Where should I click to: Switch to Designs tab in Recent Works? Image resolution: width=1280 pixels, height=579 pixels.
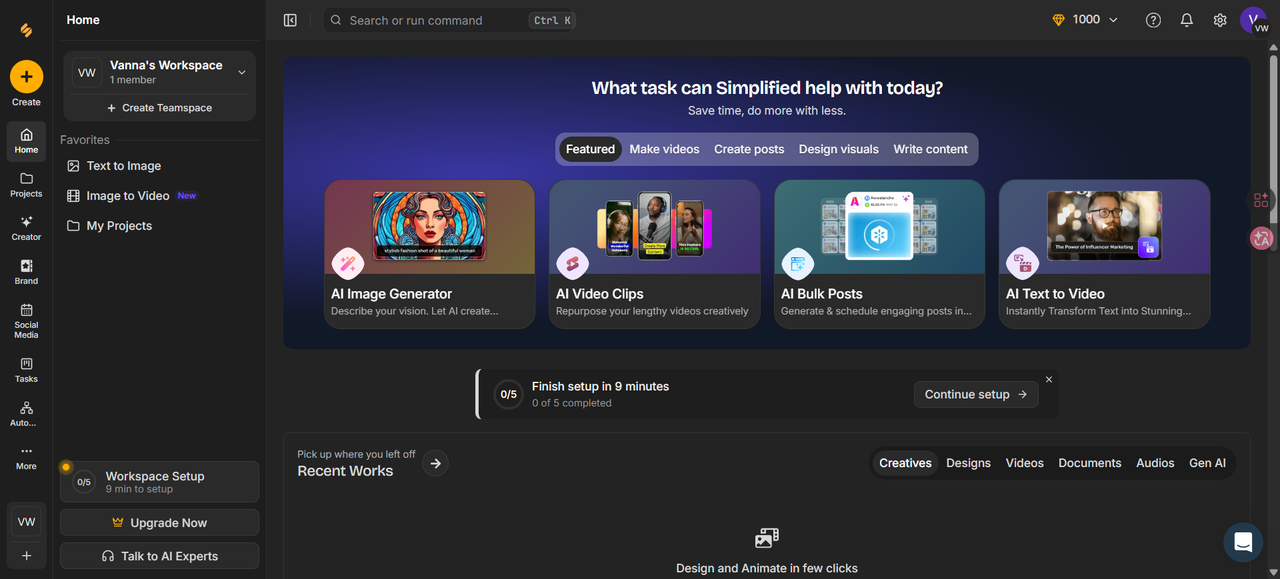tap(968, 463)
